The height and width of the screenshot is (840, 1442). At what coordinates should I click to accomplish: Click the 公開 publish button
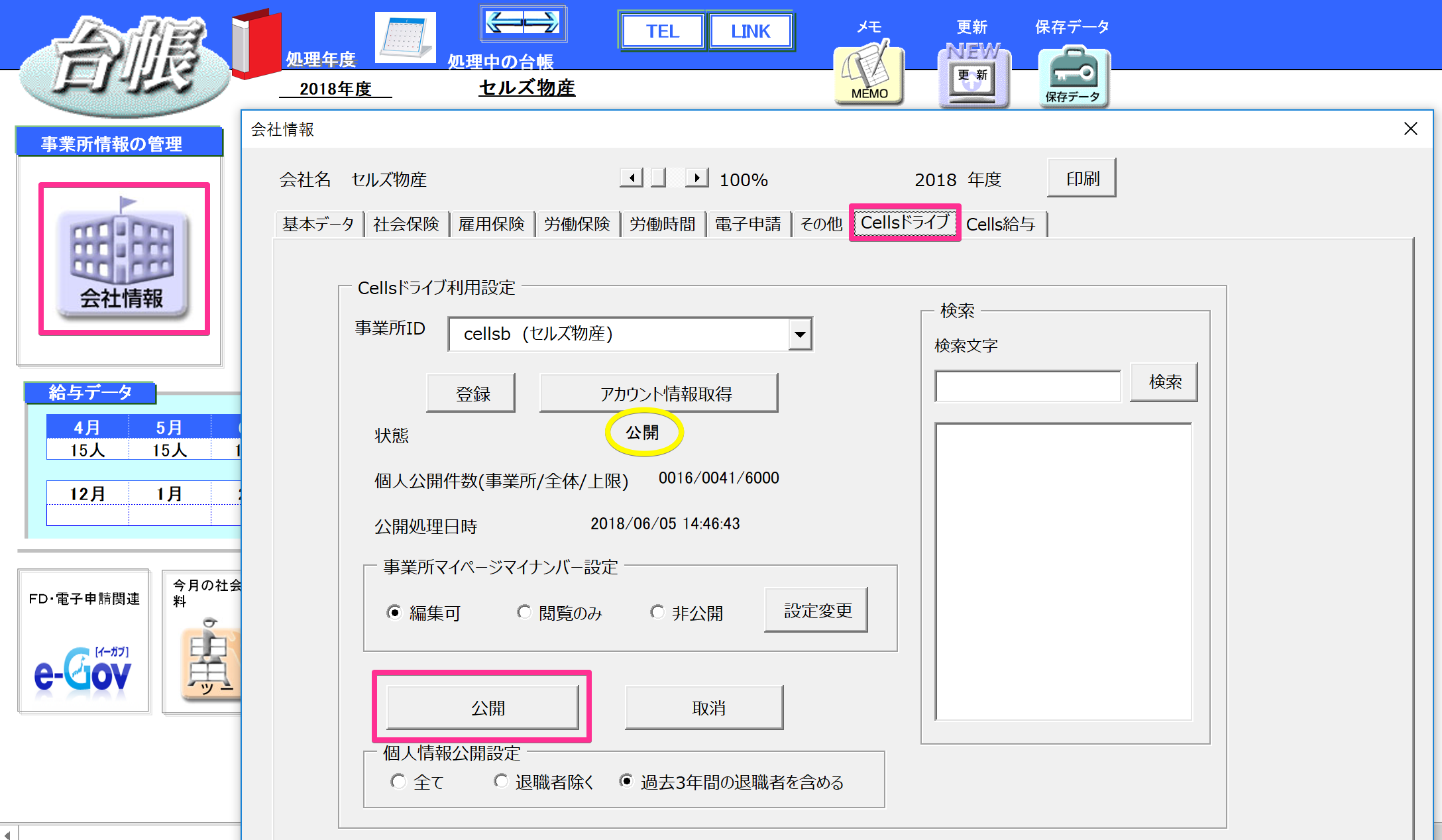click(x=482, y=708)
